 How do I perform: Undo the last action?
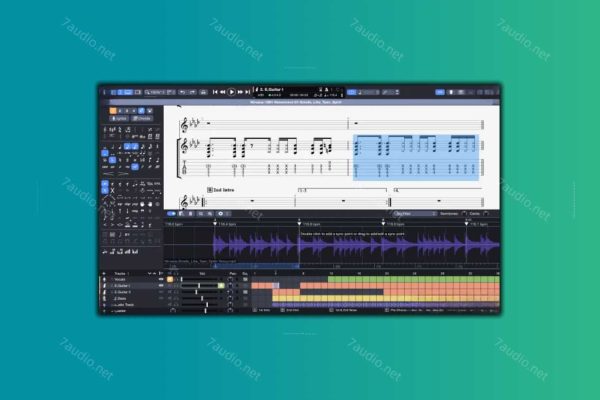point(183,92)
